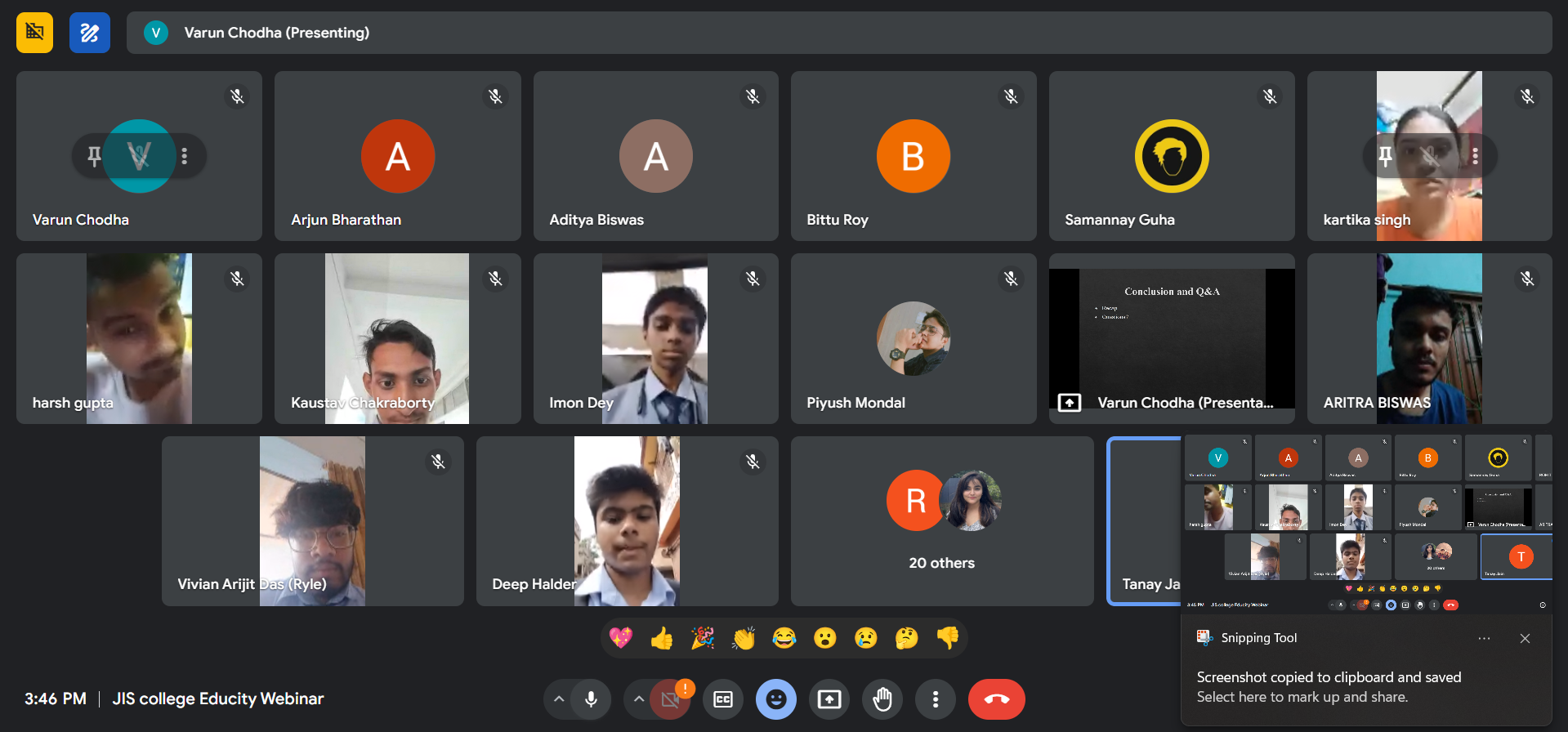Send the sparkling heart reaction
This screenshot has height=732, width=1568.
621,638
